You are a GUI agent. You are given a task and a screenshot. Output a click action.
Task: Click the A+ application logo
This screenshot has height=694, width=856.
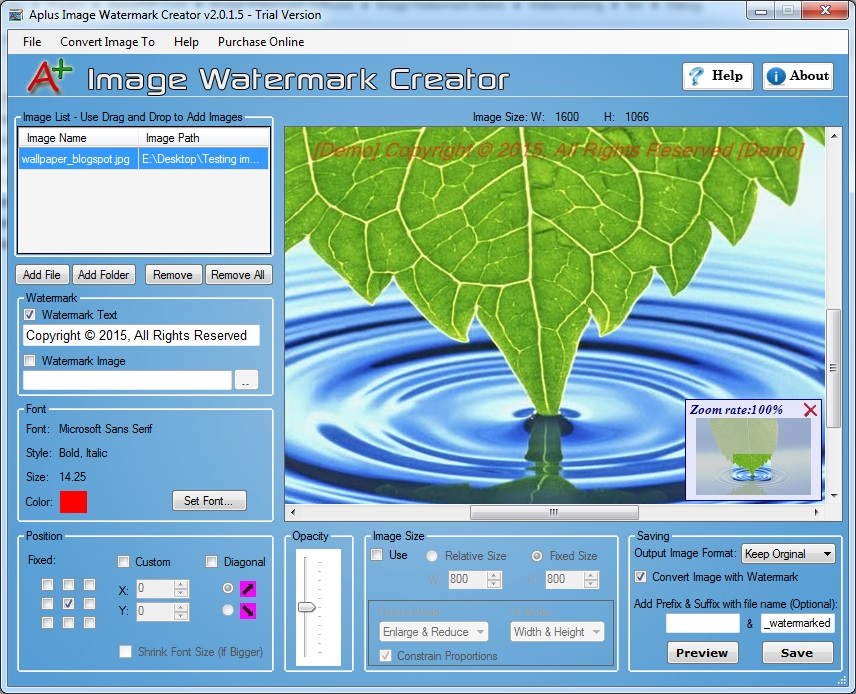tap(50, 76)
